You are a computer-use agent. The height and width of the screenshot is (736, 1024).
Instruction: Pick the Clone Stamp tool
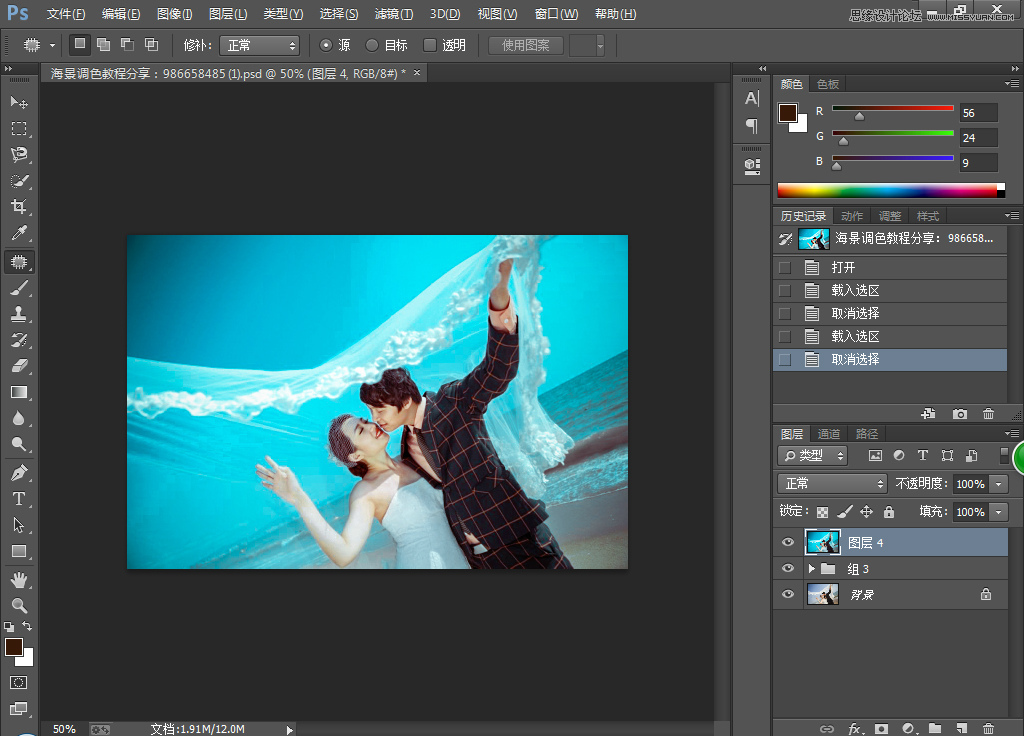[19, 314]
